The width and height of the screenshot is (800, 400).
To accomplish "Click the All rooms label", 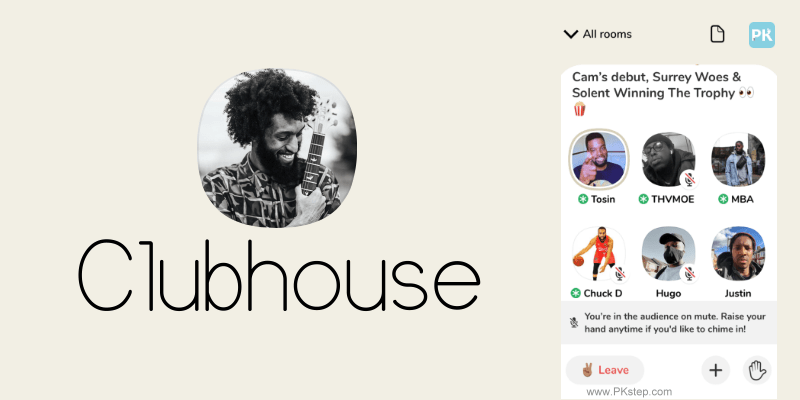I will (x=607, y=34).
